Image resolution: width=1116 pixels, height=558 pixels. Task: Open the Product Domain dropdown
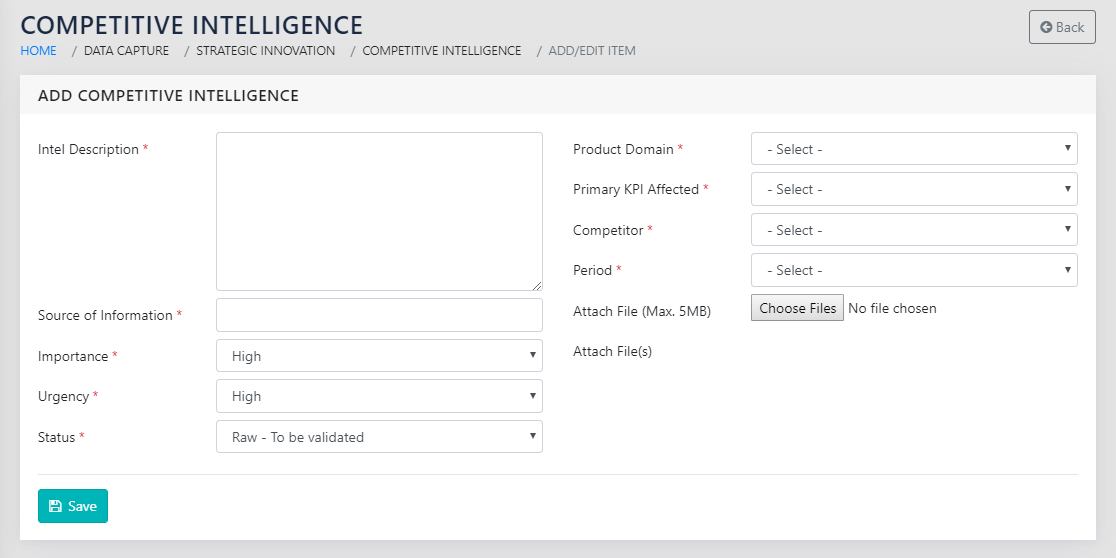(x=913, y=149)
